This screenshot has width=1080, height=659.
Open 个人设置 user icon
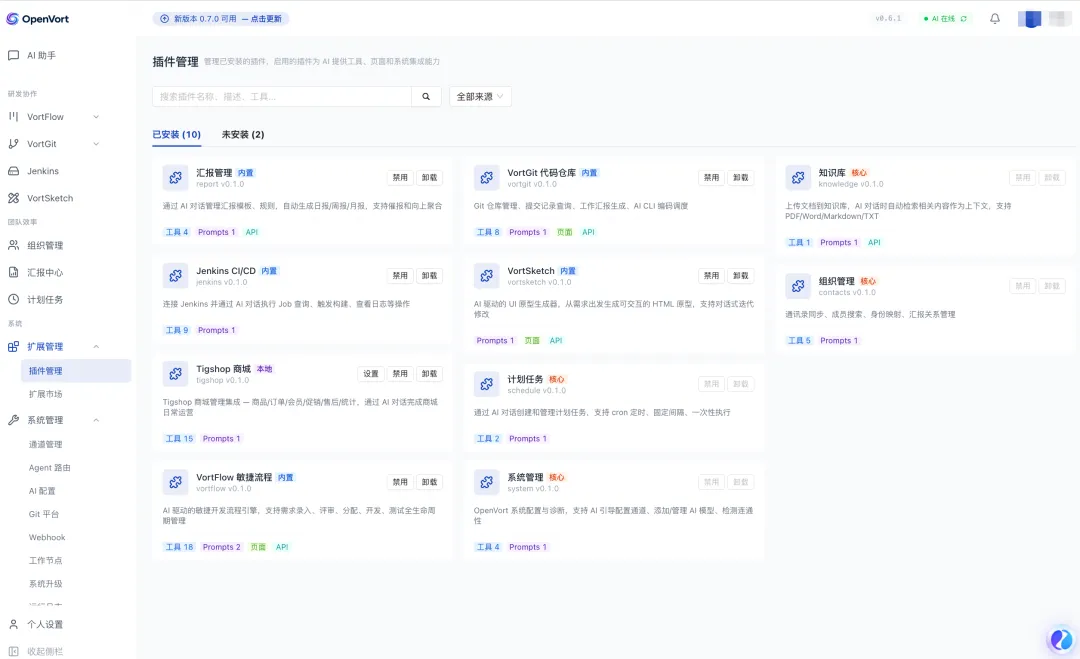(13, 624)
